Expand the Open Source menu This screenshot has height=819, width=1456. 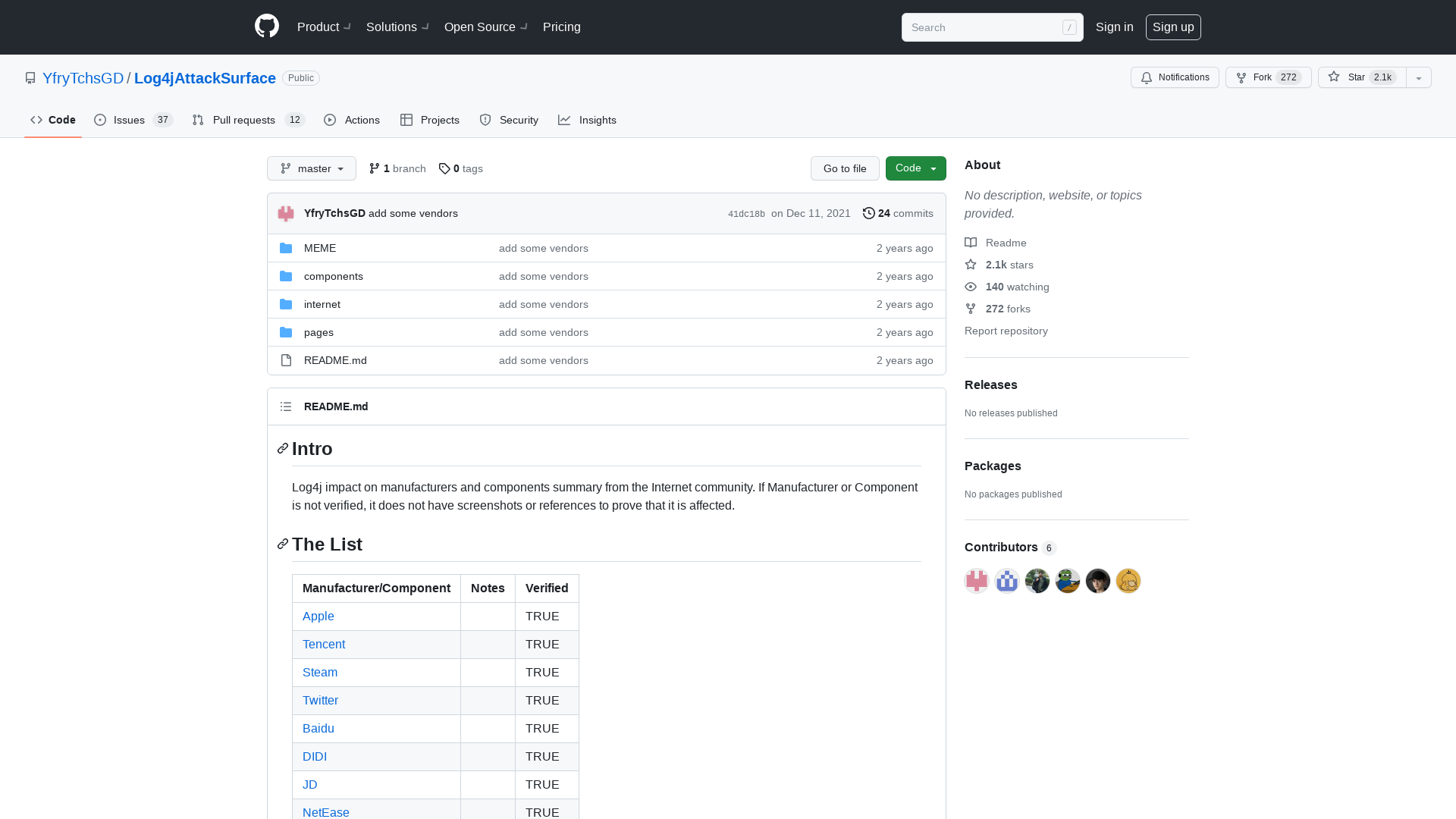click(x=486, y=27)
